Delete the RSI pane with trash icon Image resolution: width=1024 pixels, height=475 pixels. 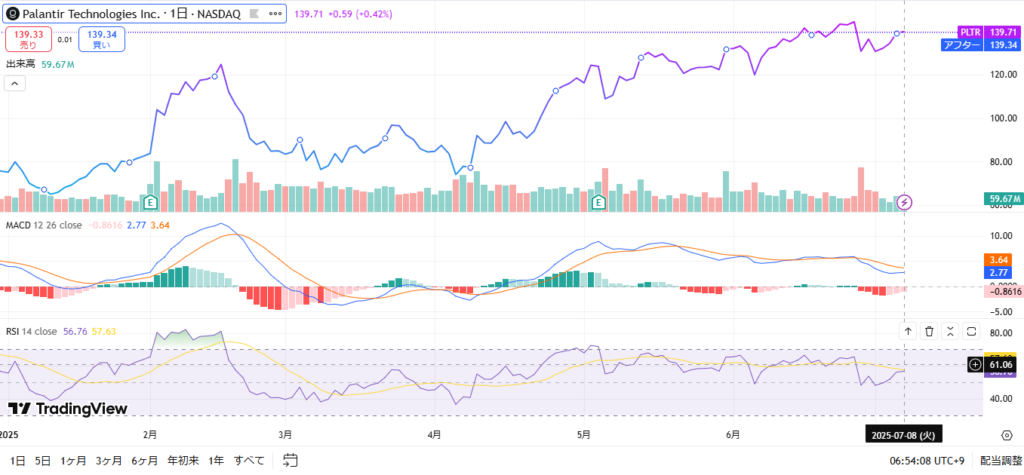point(929,331)
